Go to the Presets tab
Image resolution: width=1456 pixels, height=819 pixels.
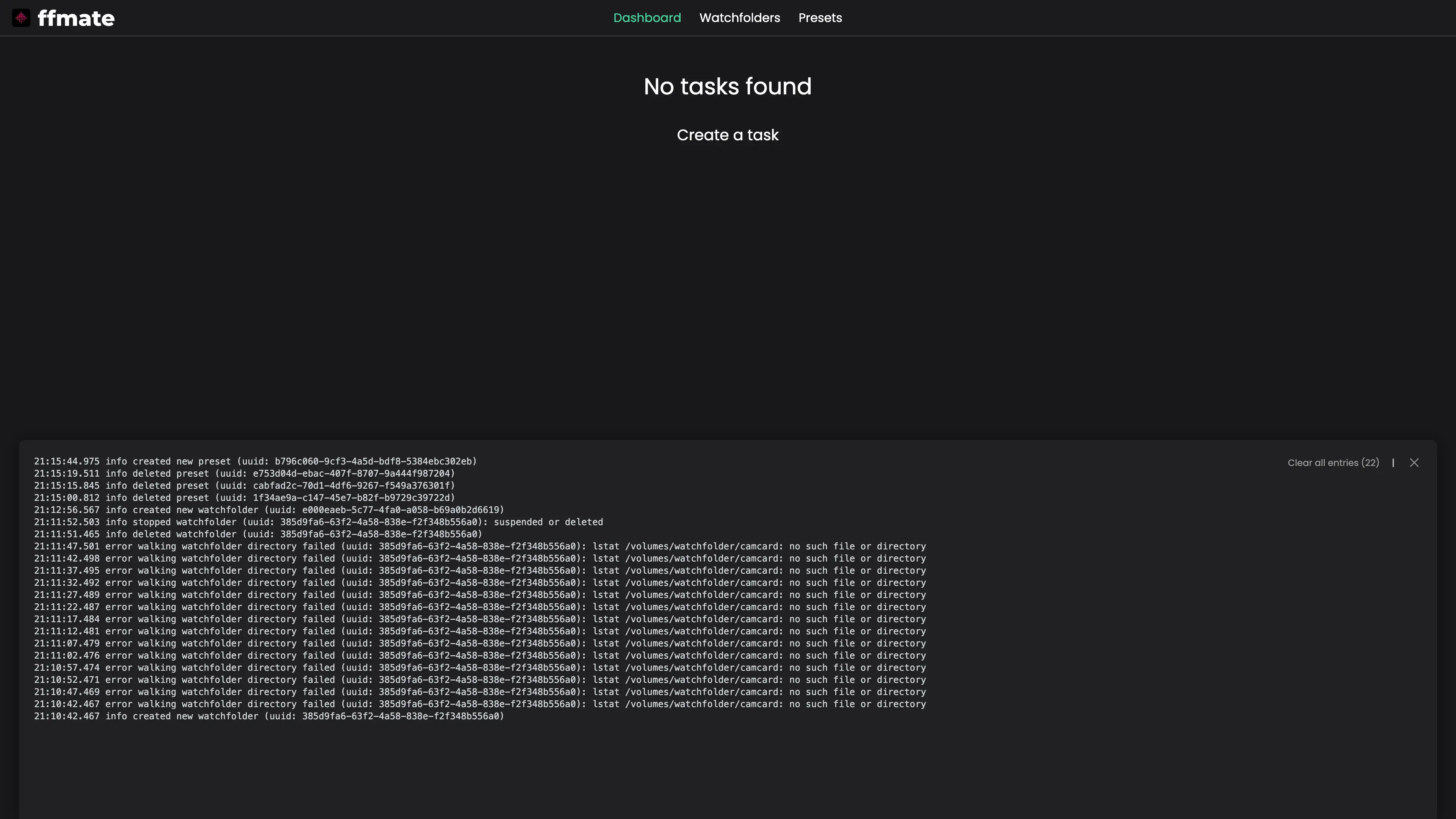coord(820,18)
